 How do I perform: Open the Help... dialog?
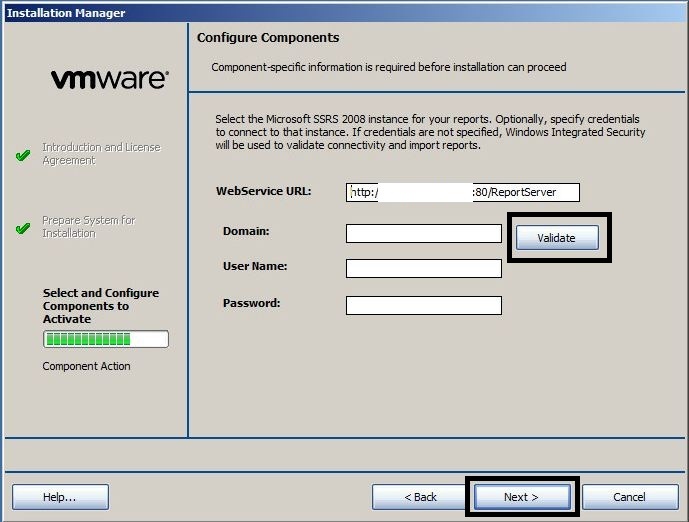point(60,497)
